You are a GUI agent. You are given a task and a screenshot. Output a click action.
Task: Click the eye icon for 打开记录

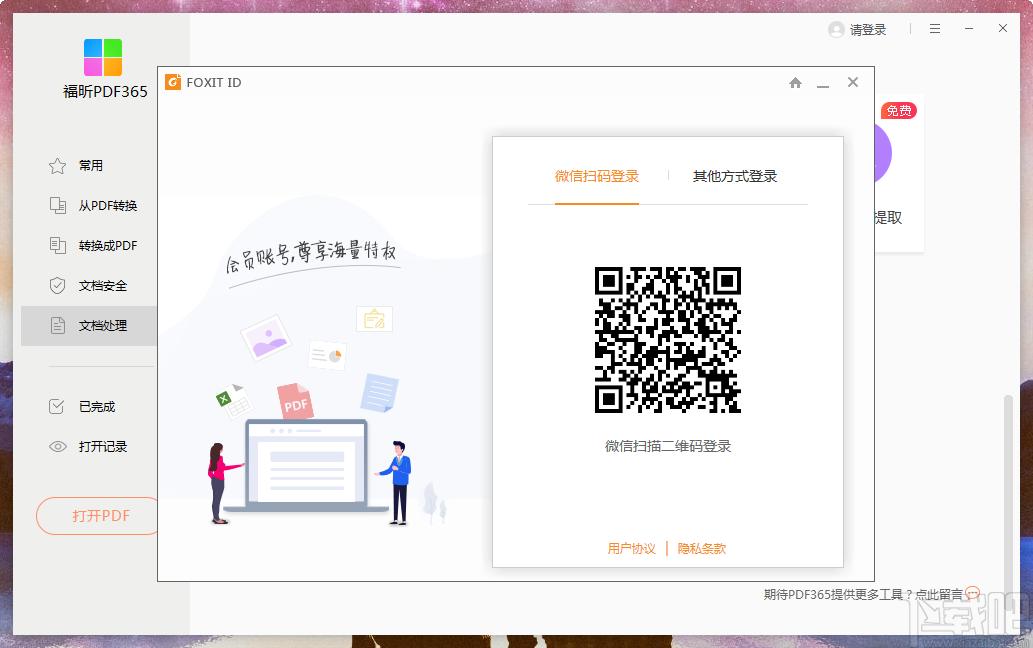click(57, 446)
